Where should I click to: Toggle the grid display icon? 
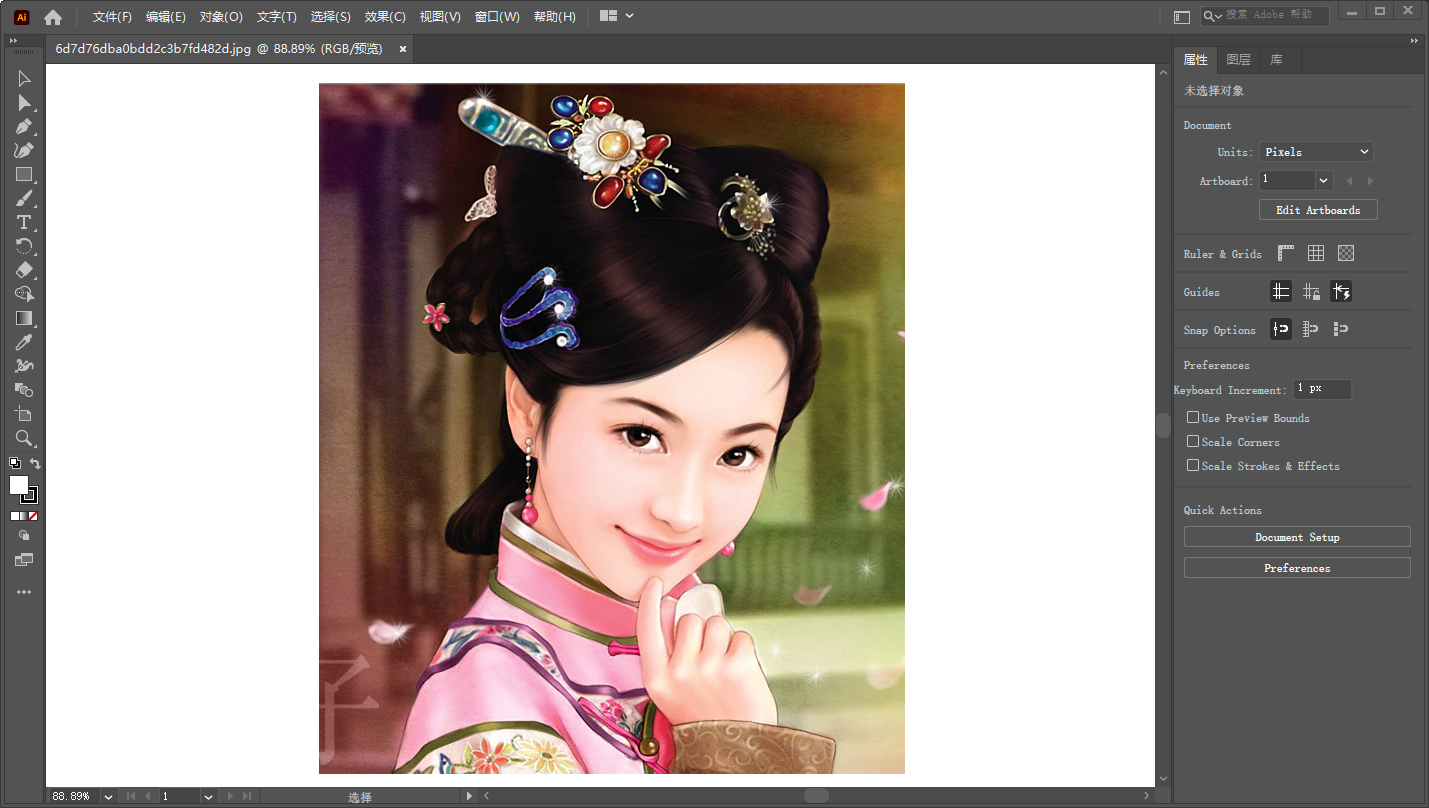(1316, 253)
